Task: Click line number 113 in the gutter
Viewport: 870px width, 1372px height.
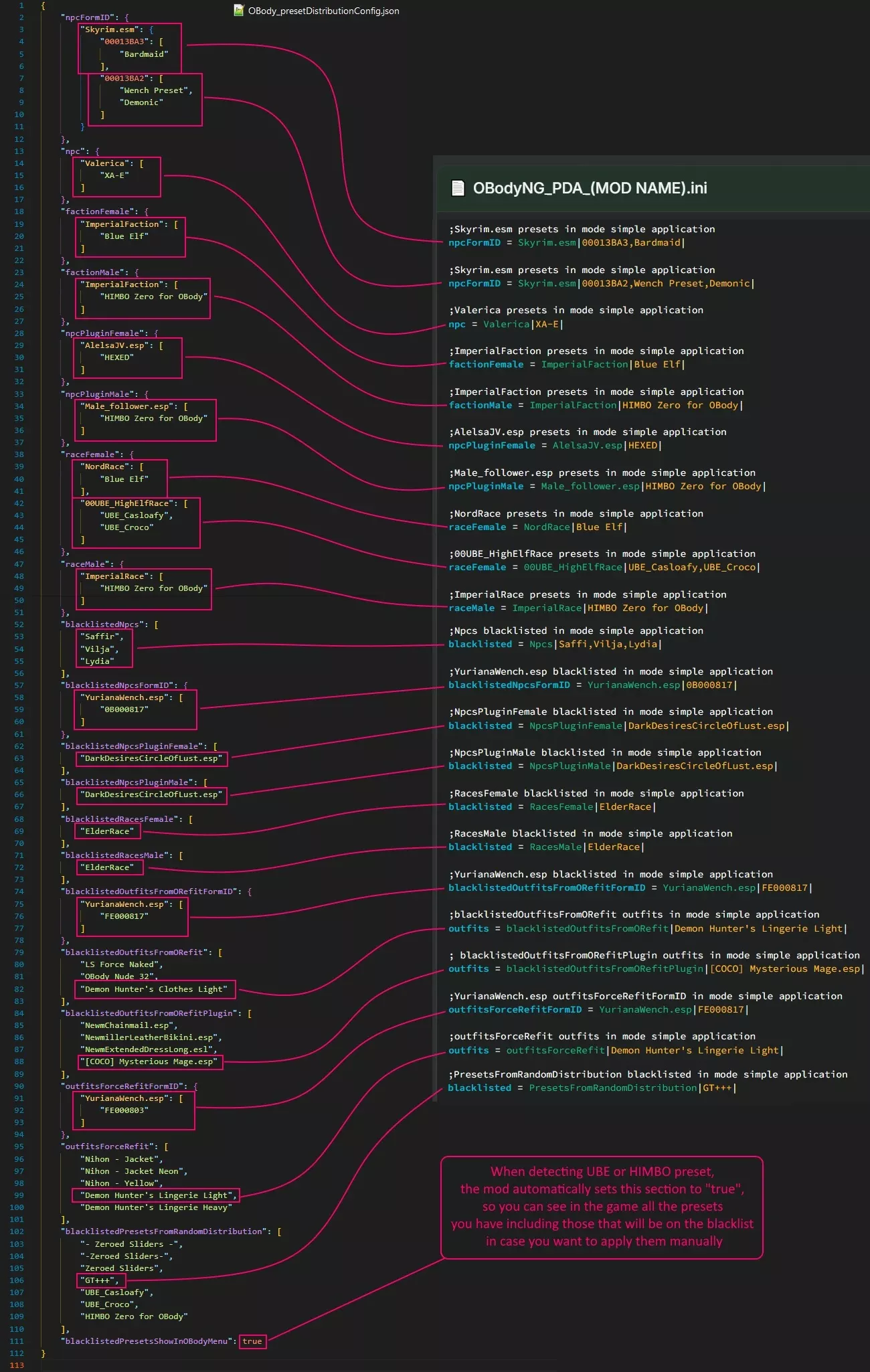Action: coord(17,1365)
